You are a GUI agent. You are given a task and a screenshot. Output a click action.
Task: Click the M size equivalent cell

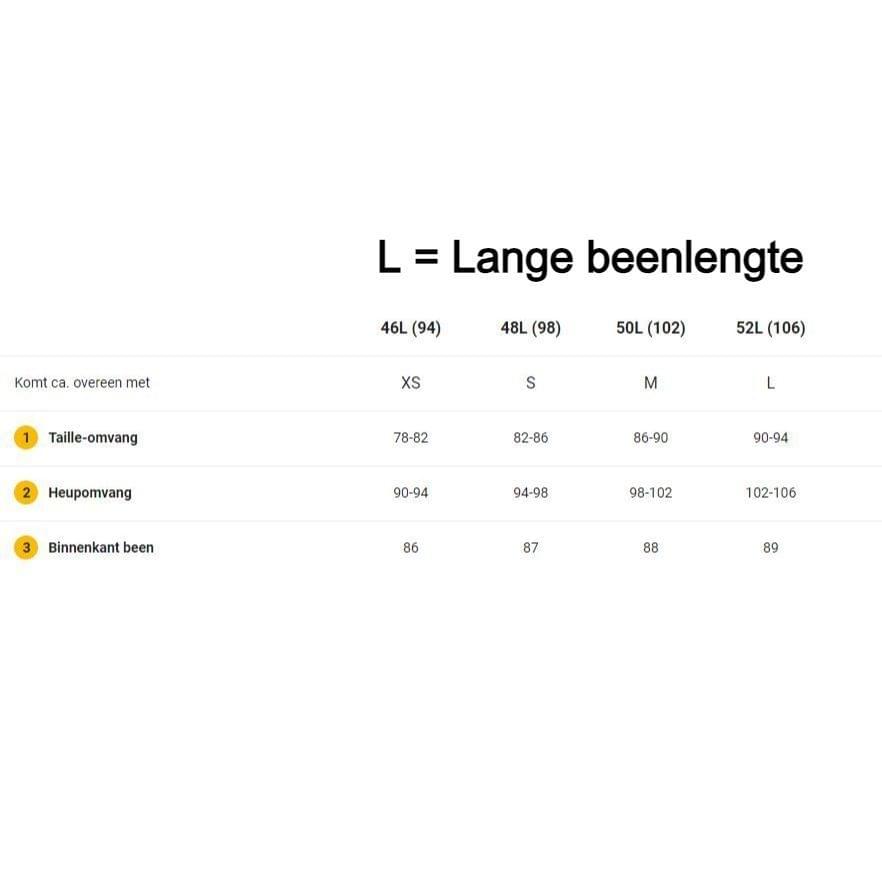pos(651,383)
